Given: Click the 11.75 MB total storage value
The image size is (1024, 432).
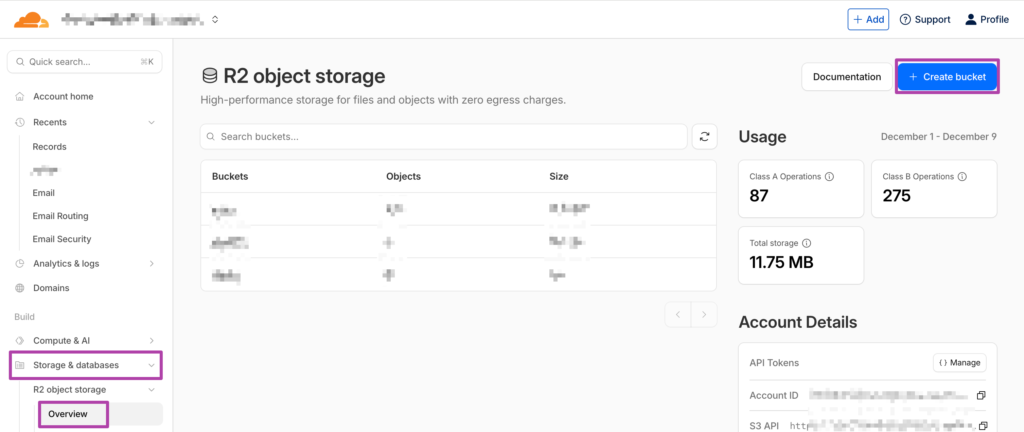Looking at the screenshot, I should click(781, 262).
